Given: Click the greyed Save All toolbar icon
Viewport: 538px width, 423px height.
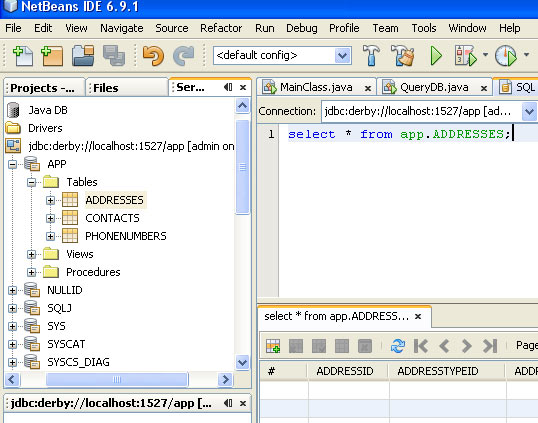Looking at the screenshot, I should (114, 56).
